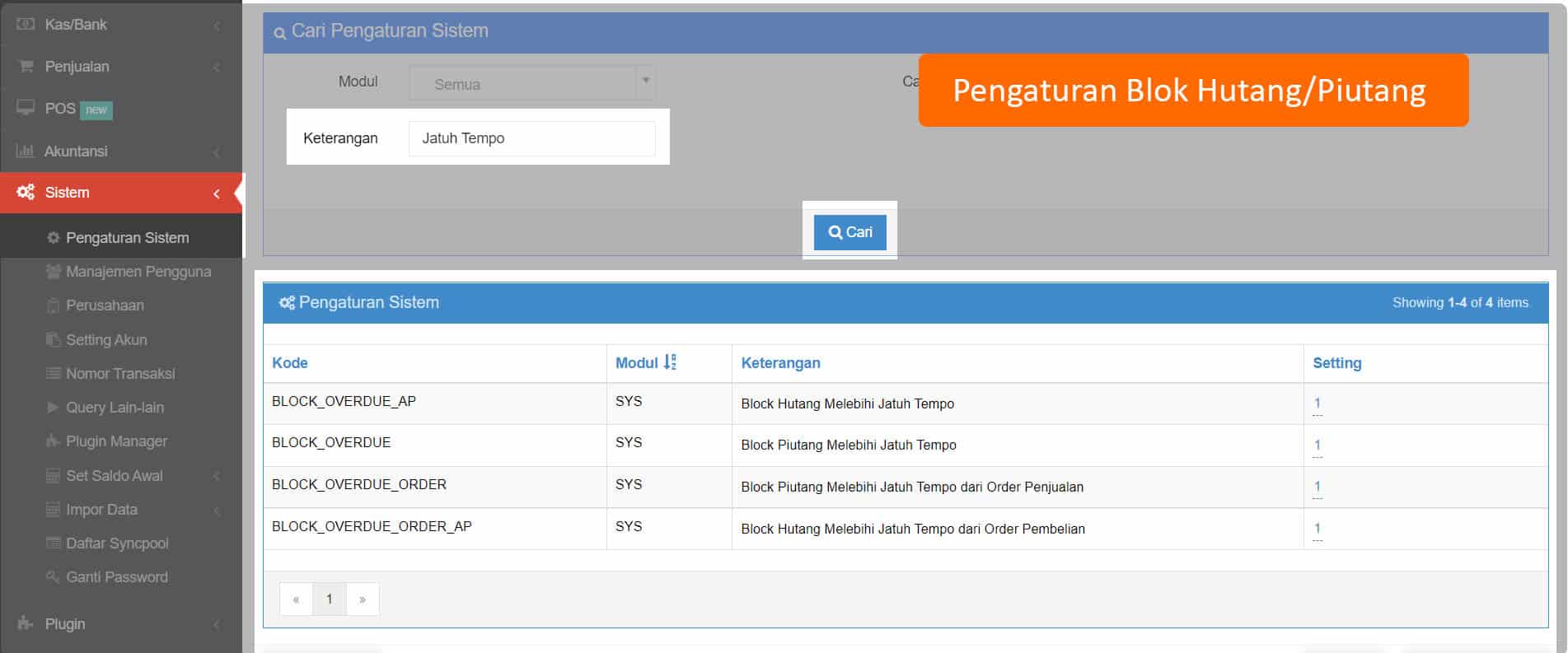Click the Ganti Password key icon
Viewport: 1568px width, 653px height.
(54, 577)
